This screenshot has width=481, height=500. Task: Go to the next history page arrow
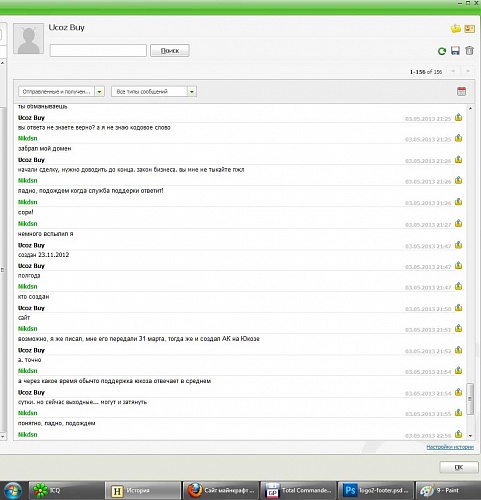point(468,71)
